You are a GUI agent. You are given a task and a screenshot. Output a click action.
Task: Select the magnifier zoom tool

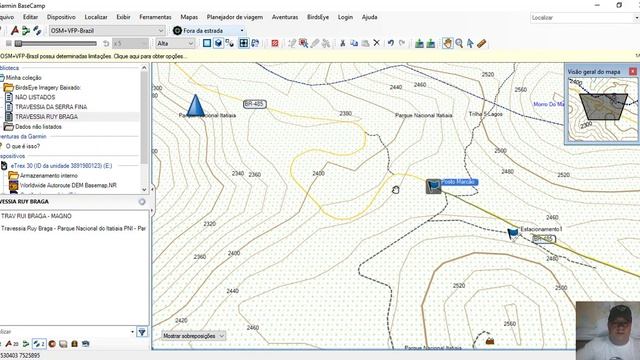(459, 43)
